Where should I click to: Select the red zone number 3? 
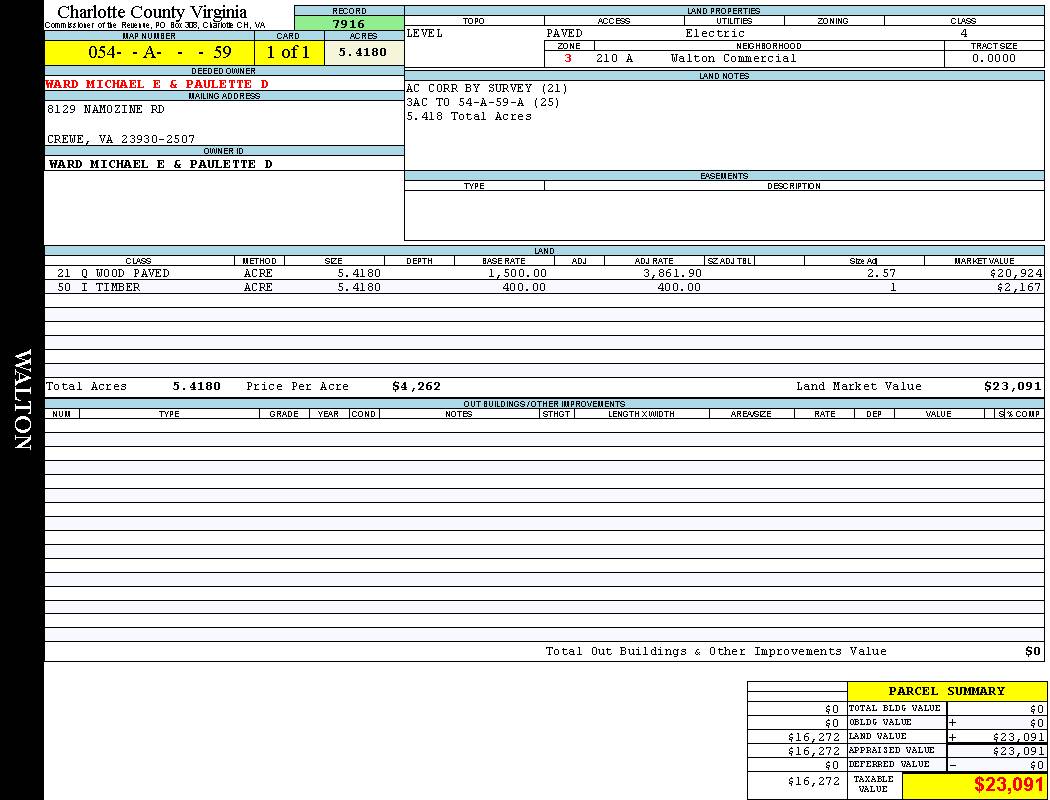click(x=568, y=58)
